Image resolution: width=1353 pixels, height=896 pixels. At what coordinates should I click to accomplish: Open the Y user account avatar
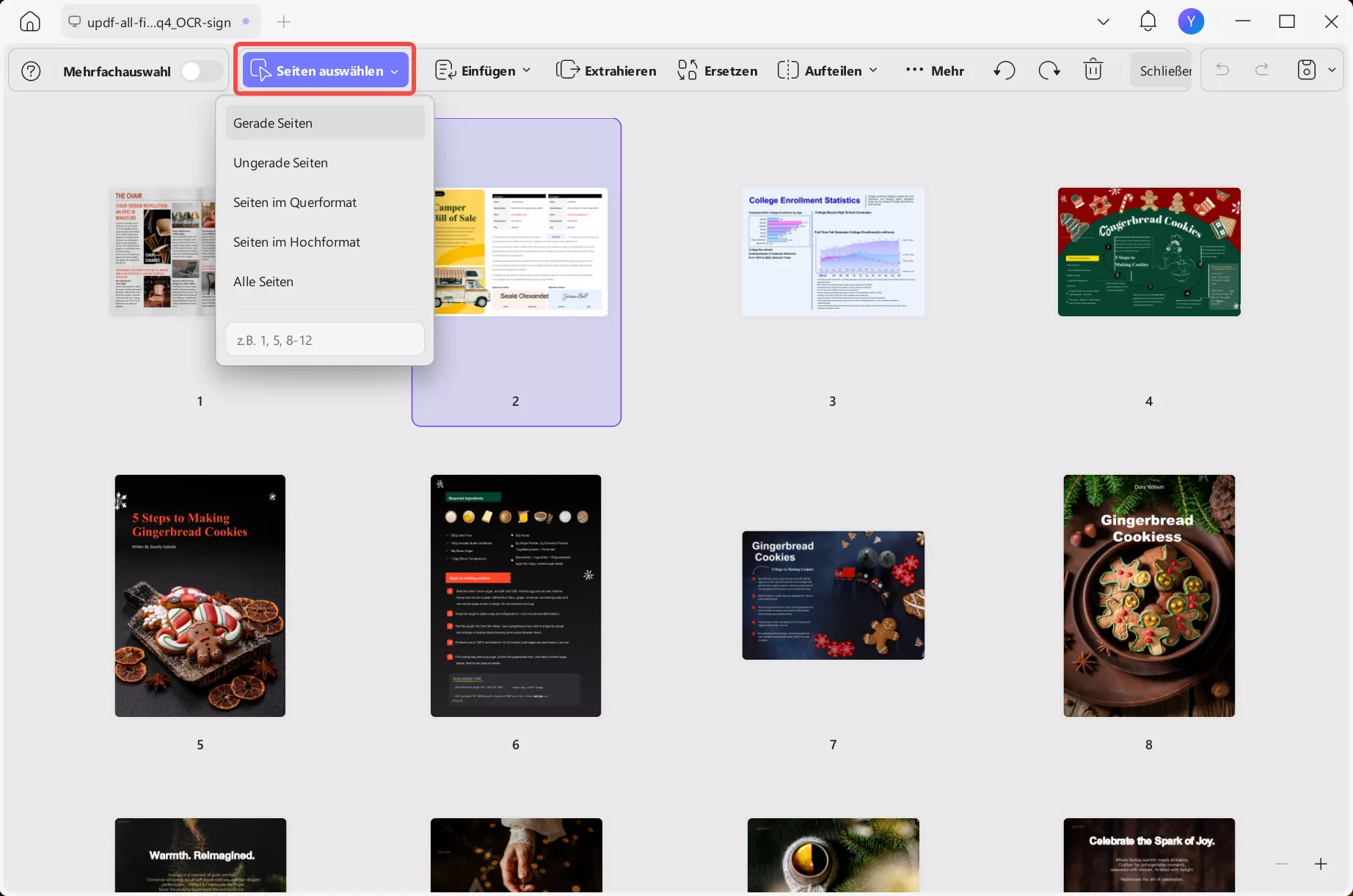point(1191,21)
